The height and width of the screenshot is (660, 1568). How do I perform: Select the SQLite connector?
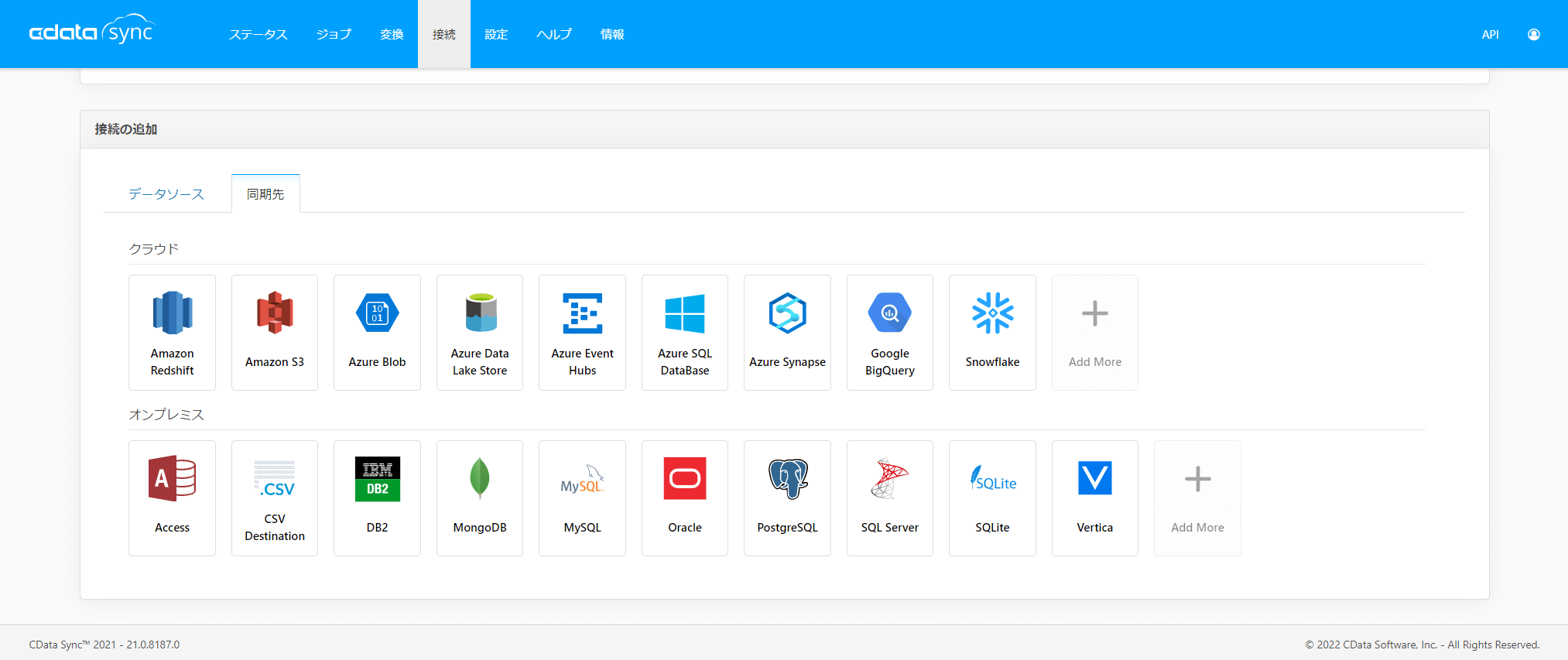click(x=992, y=498)
